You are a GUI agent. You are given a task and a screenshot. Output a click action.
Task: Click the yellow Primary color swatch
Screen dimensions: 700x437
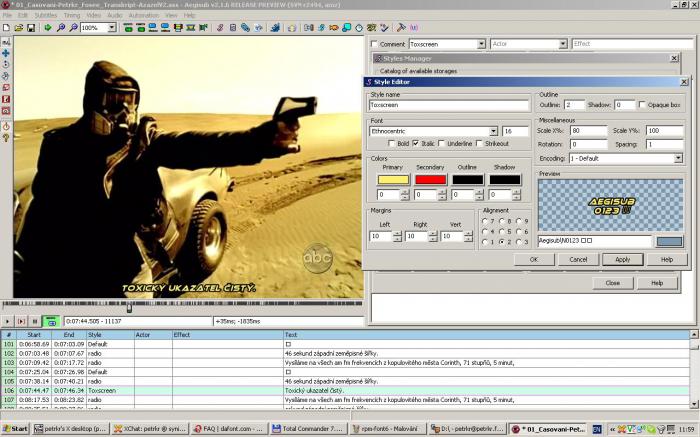pos(393,179)
